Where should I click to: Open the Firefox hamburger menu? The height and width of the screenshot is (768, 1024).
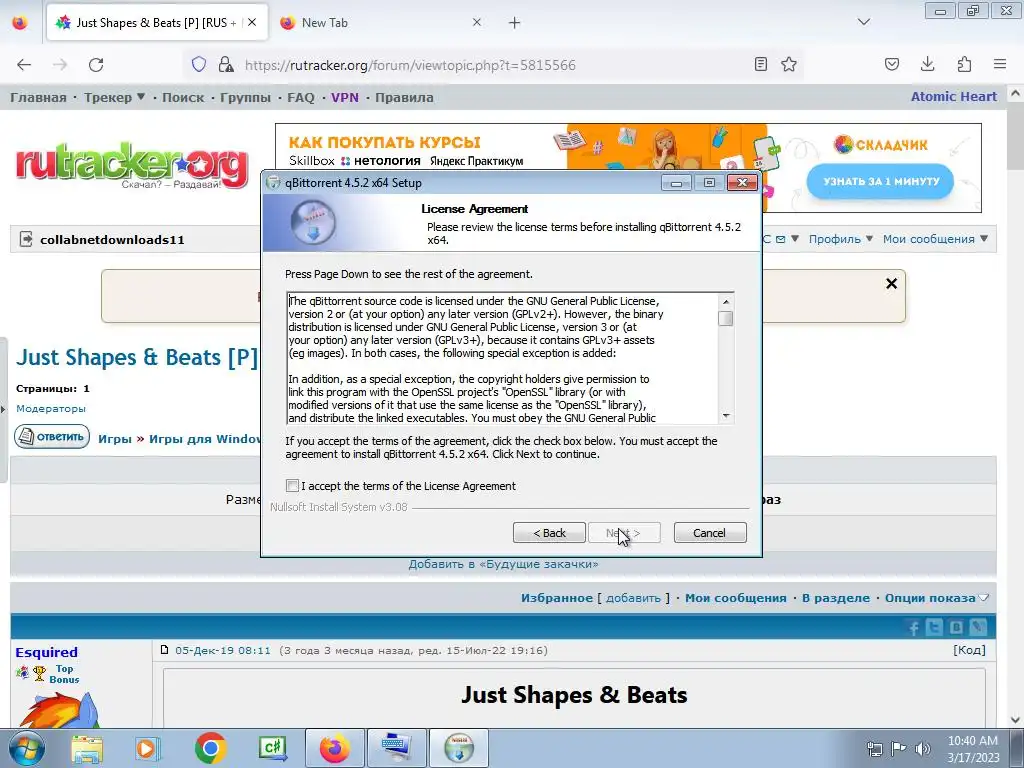coord(1000,64)
